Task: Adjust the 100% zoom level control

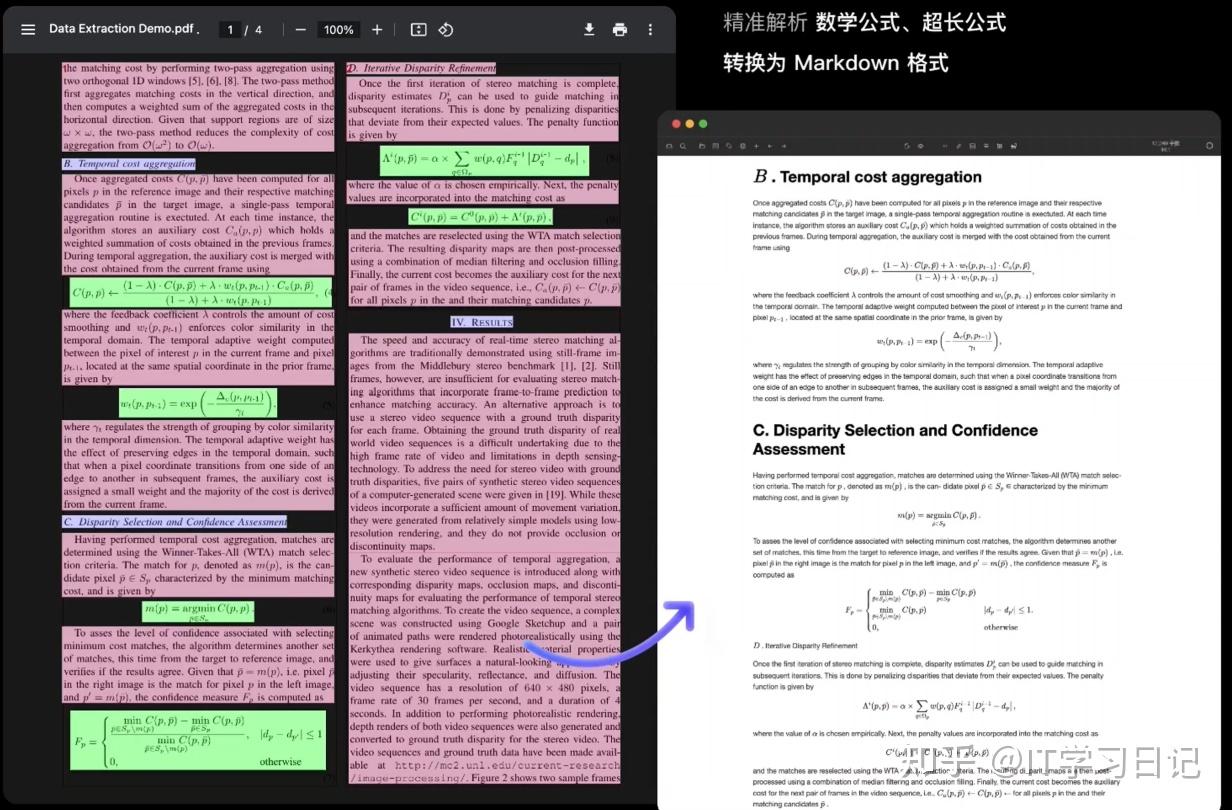Action: [x=338, y=29]
